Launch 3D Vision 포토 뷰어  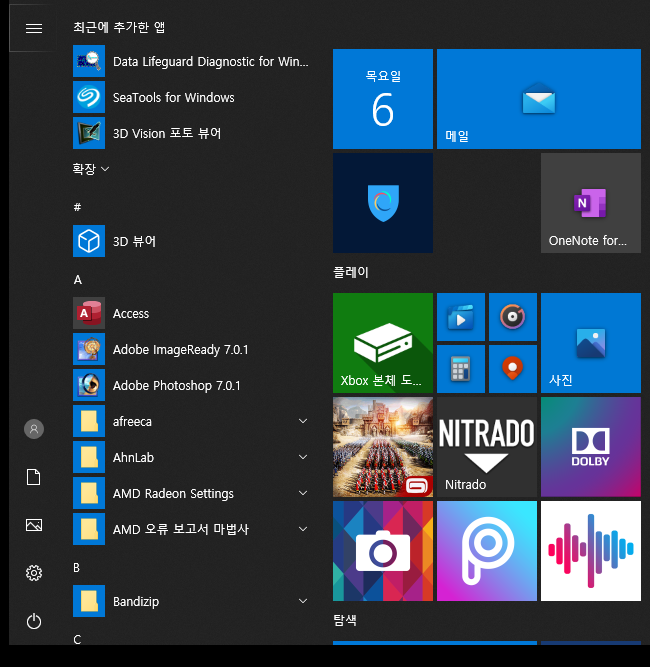pos(193,134)
